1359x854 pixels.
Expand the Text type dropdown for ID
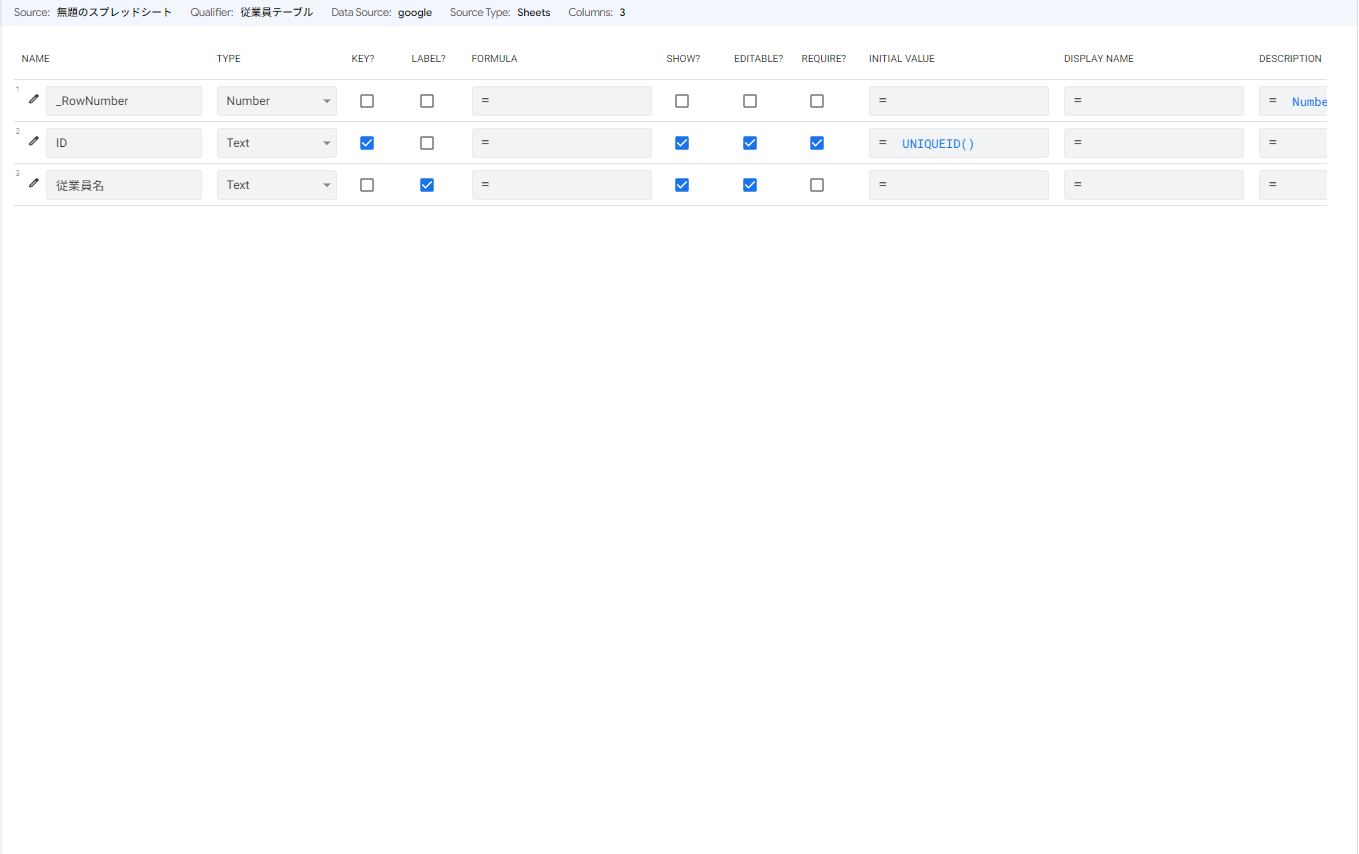tap(277, 143)
